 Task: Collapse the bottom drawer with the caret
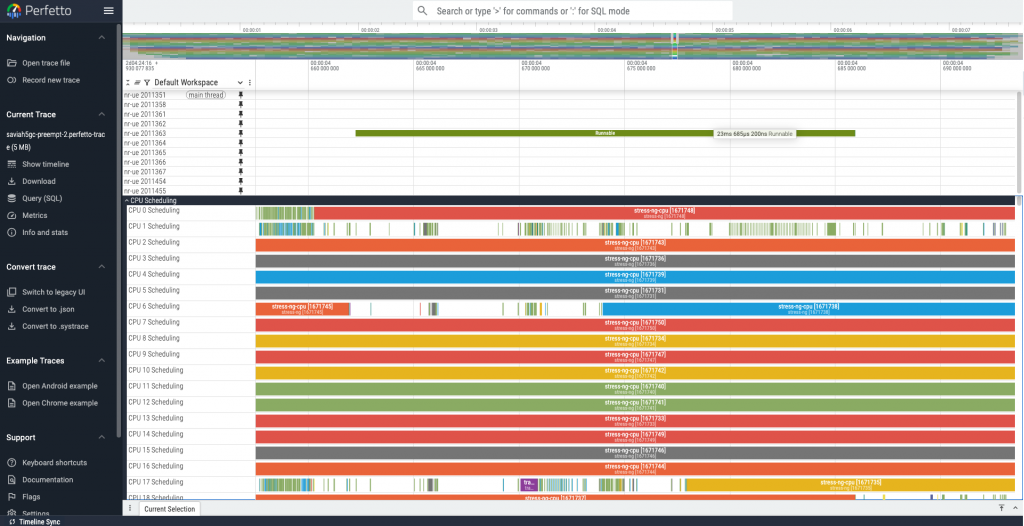click(1015, 508)
